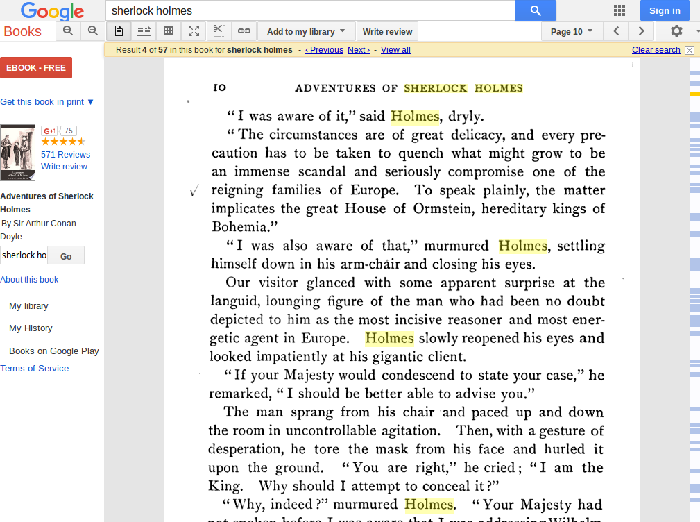Open My History in sidebar
The width and height of the screenshot is (700, 522).
[x=31, y=328]
